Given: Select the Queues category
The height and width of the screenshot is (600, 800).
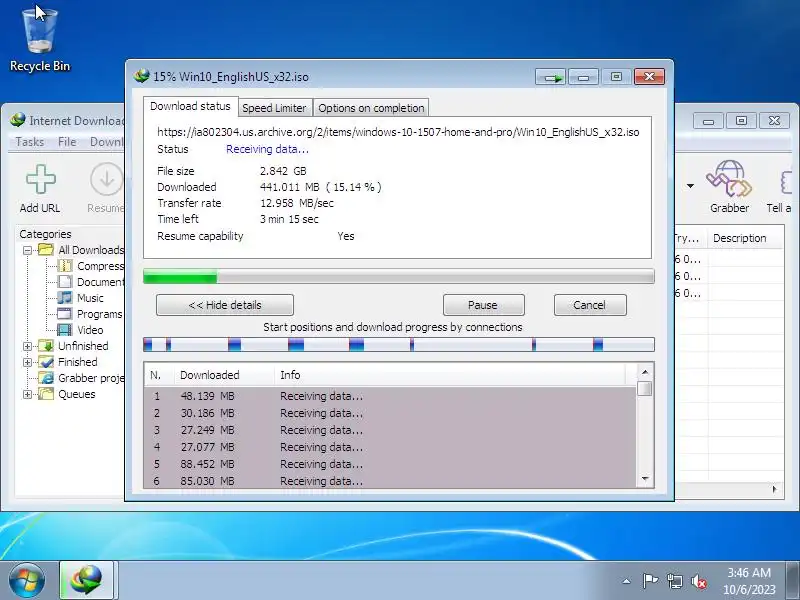Looking at the screenshot, I should point(67,394).
